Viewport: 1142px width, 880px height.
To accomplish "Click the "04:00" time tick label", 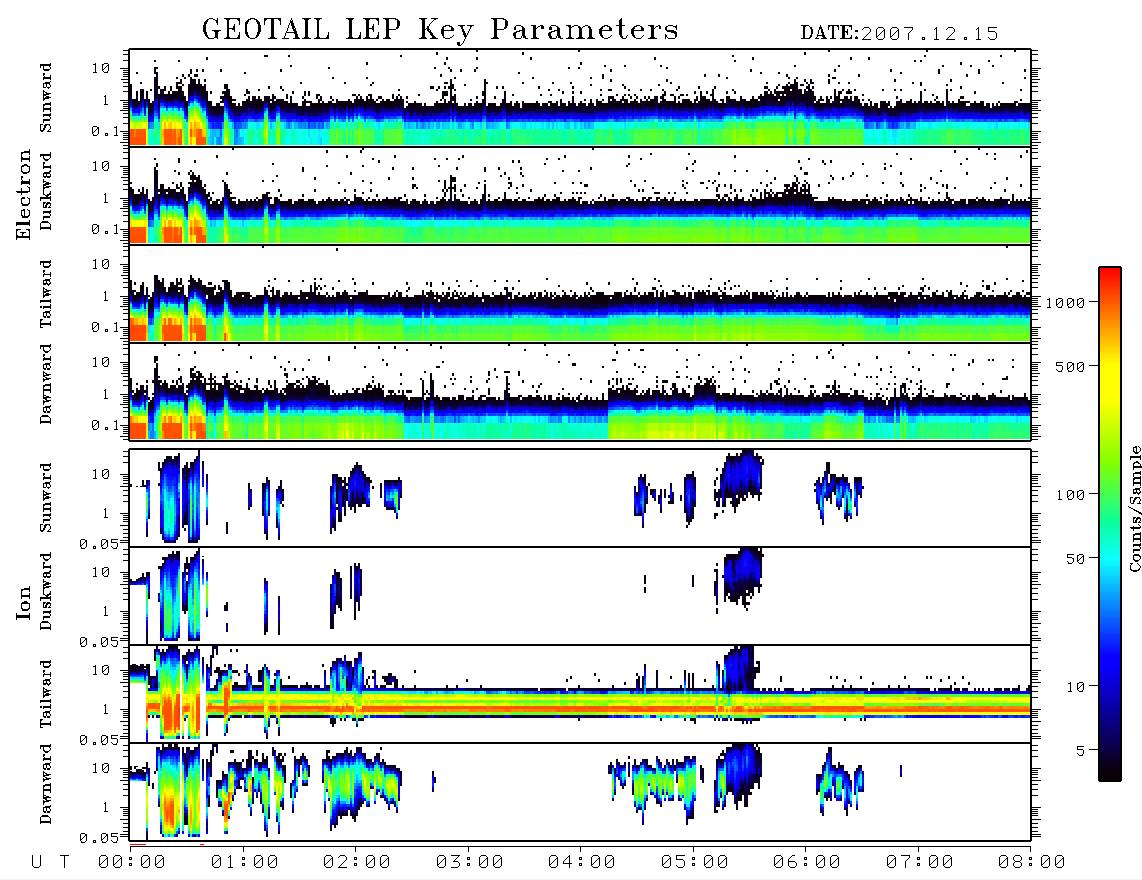I will (582, 862).
